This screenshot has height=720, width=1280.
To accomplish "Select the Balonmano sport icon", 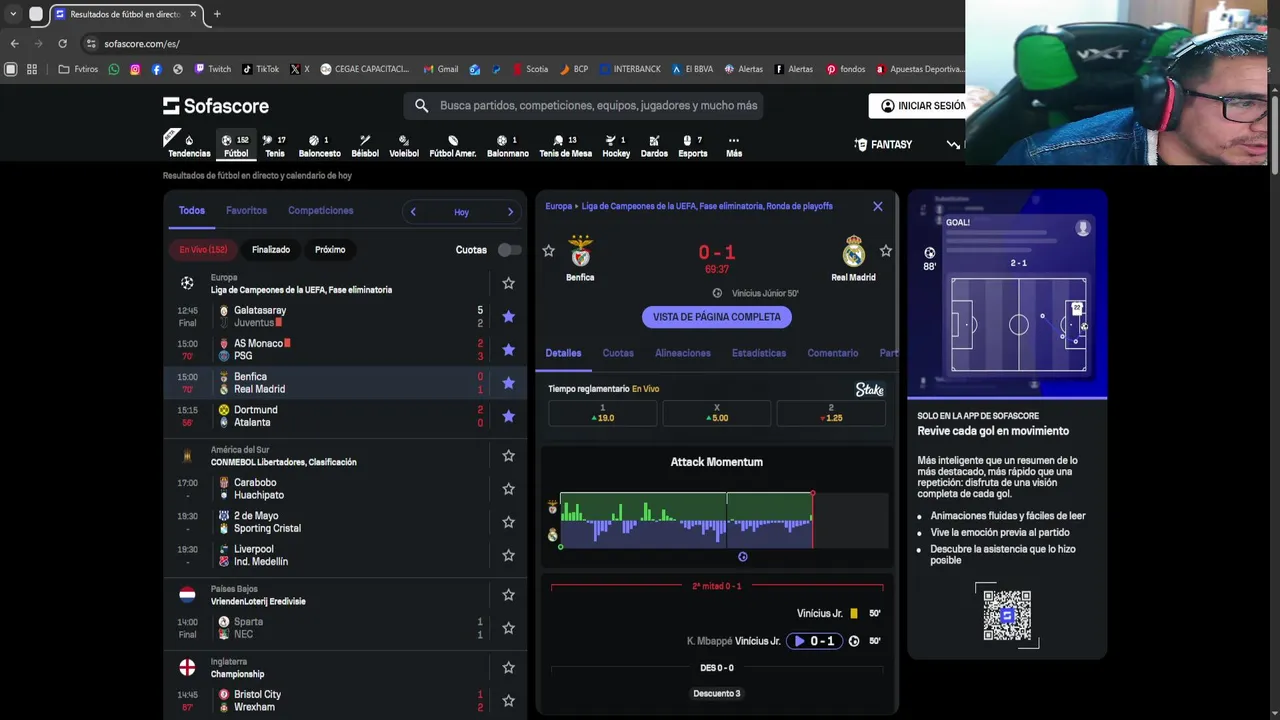I will coord(507,145).
